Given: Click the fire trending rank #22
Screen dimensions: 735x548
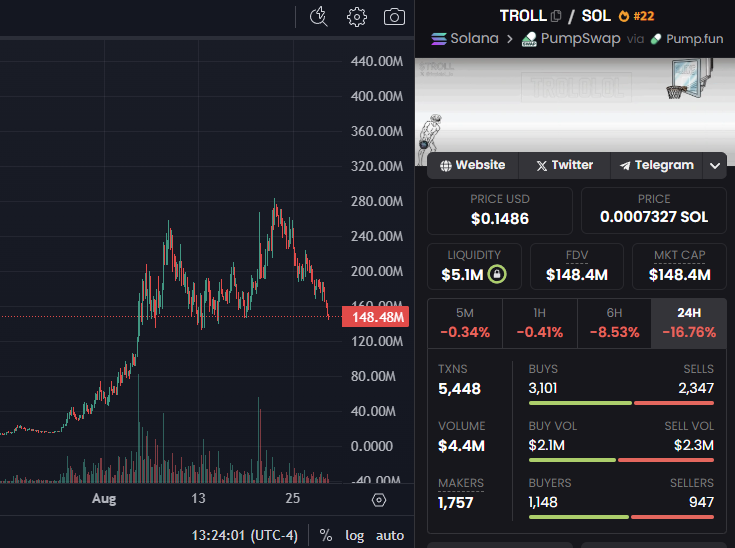Looking at the screenshot, I should click(x=636, y=16).
